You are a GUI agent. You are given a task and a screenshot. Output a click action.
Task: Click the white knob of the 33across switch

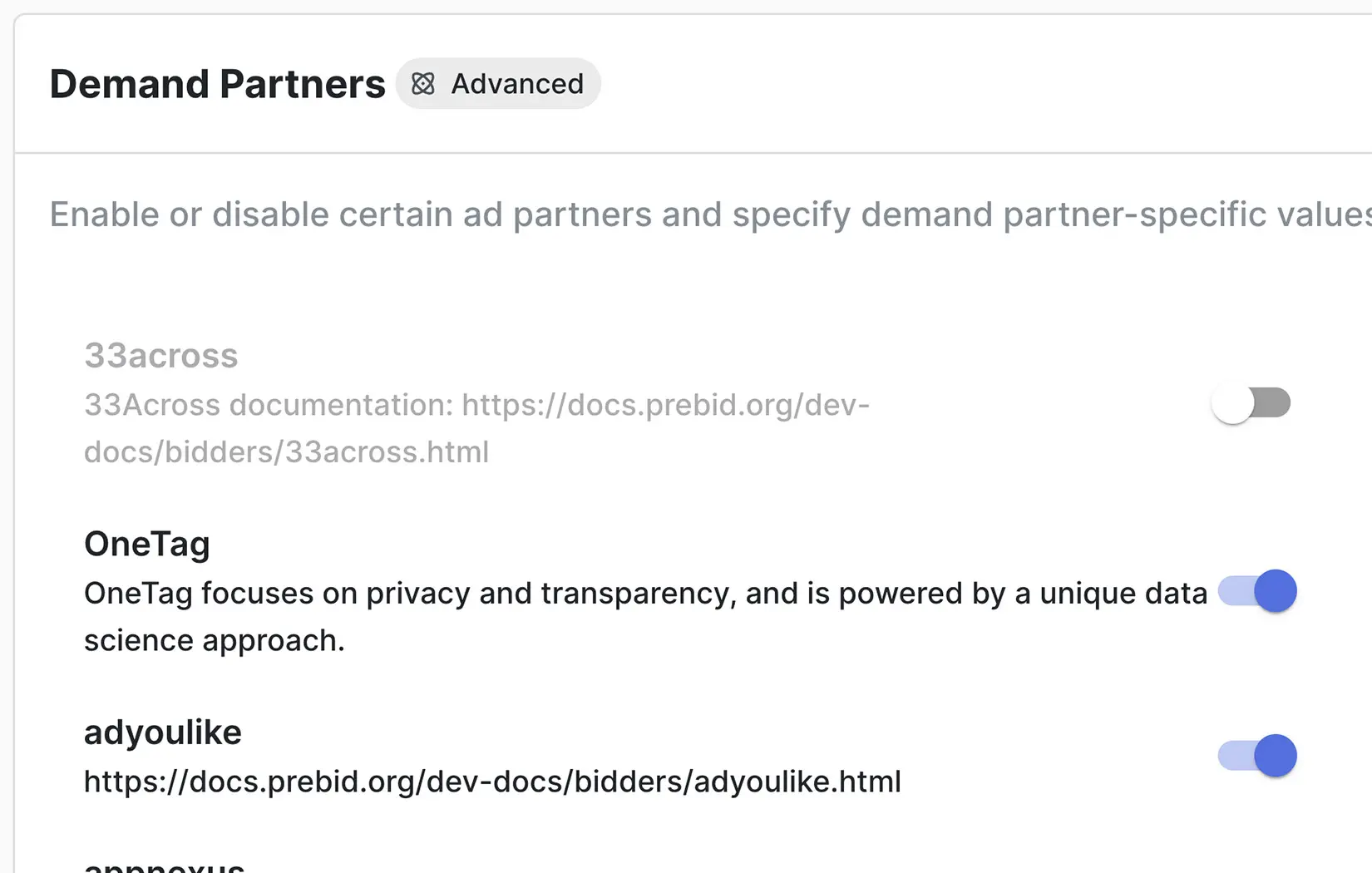point(1232,404)
